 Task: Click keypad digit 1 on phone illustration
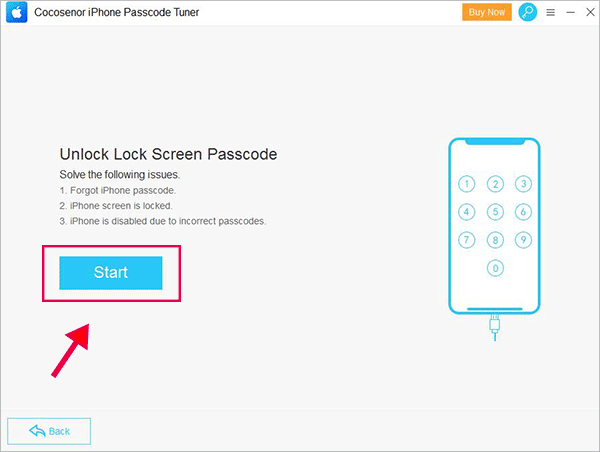click(466, 184)
